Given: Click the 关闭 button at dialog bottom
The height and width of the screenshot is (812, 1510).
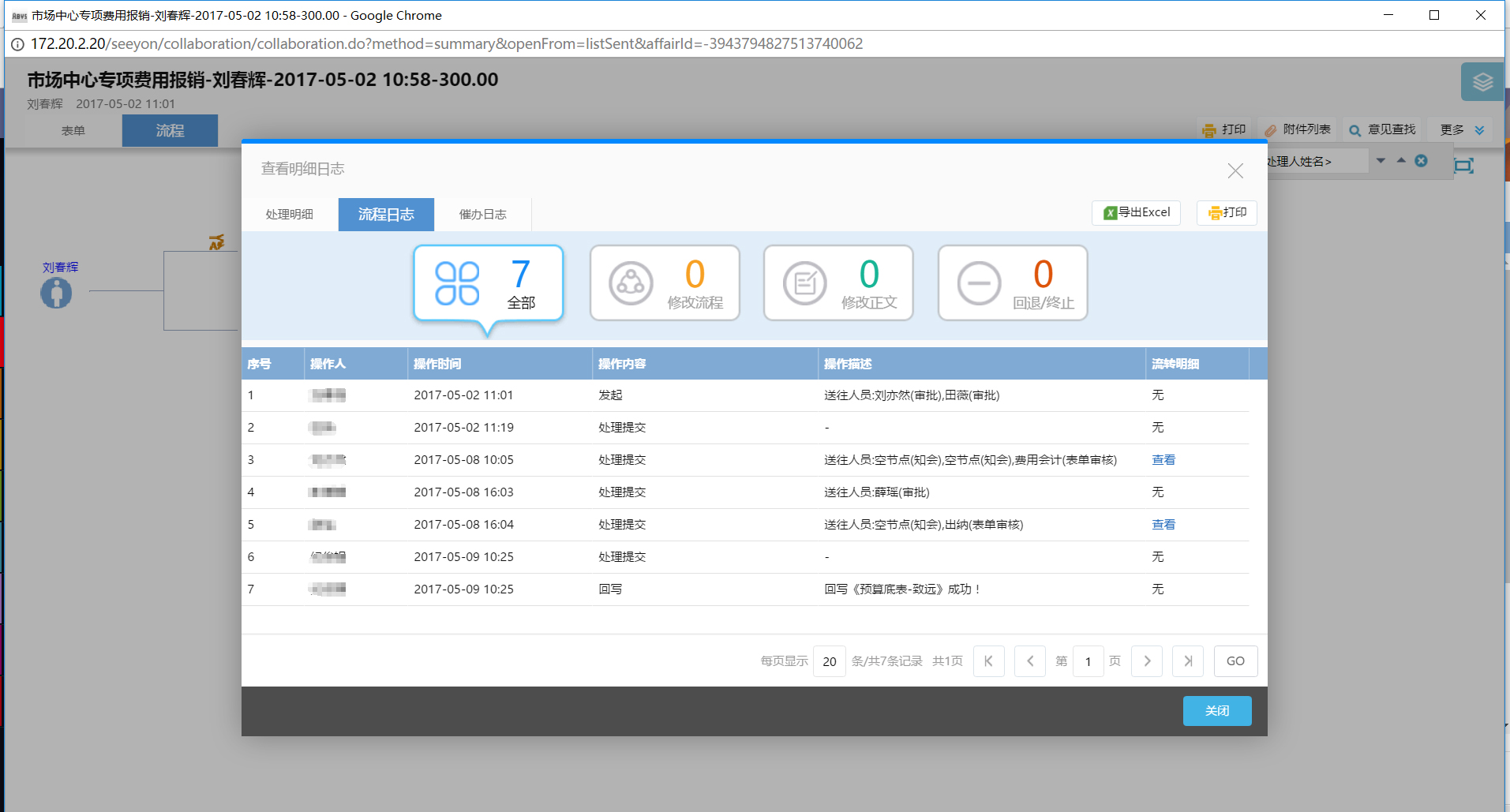Looking at the screenshot, I should pyautogui.click(x=1217, y=711).
